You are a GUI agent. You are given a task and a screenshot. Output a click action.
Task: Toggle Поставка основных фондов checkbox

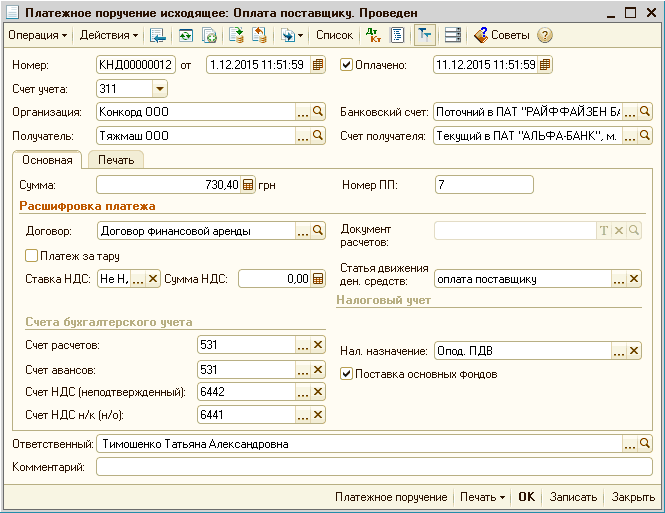pos(347,374)
